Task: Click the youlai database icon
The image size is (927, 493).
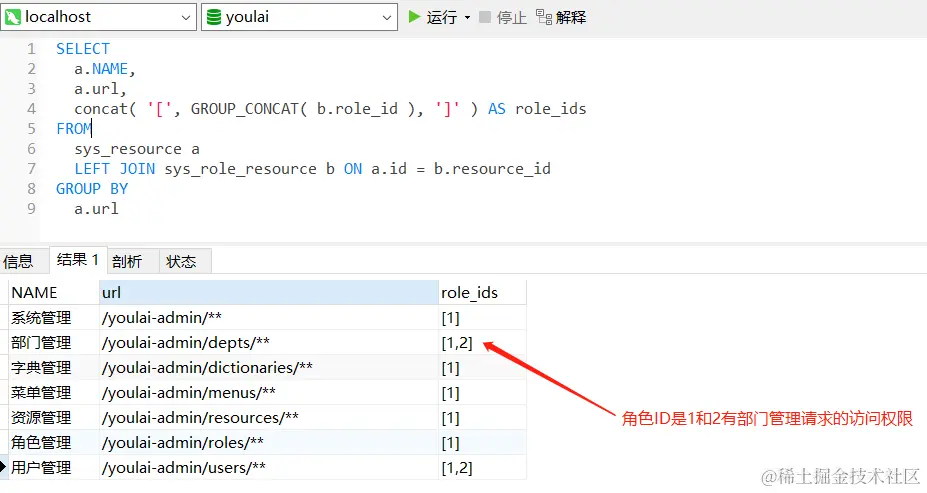Action: point(213,17)
